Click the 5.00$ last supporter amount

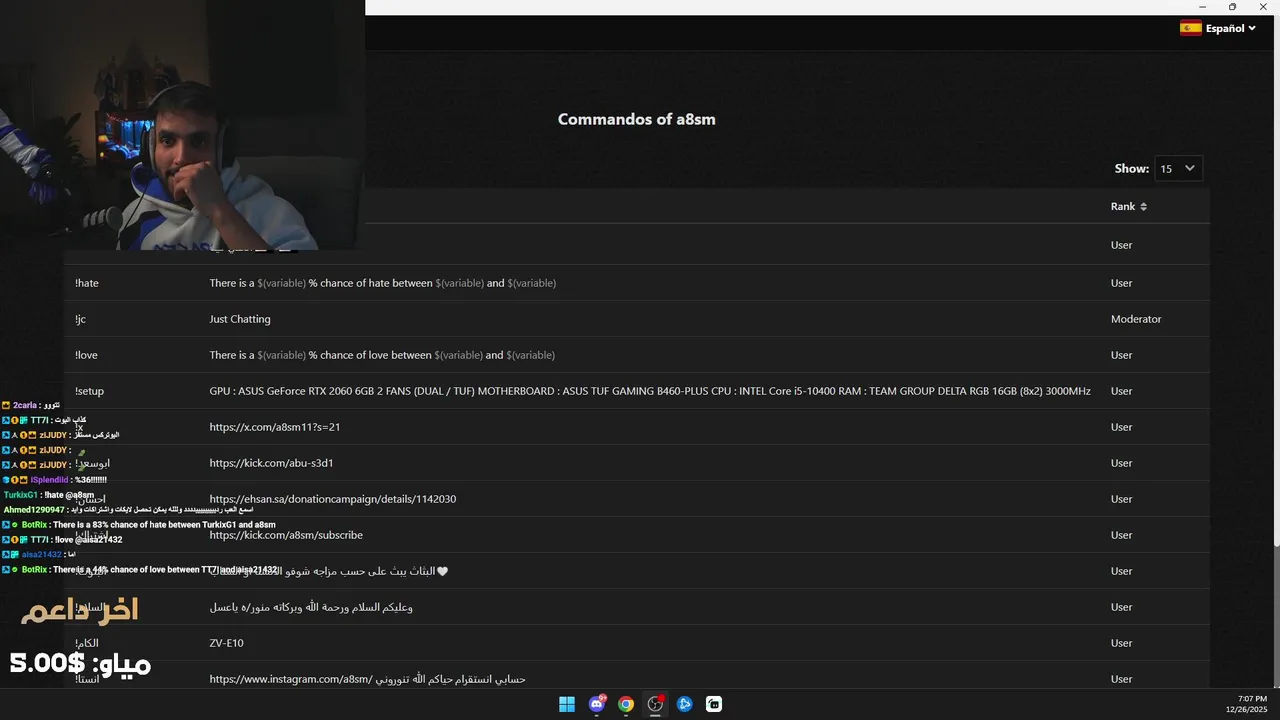click(47, 663)
